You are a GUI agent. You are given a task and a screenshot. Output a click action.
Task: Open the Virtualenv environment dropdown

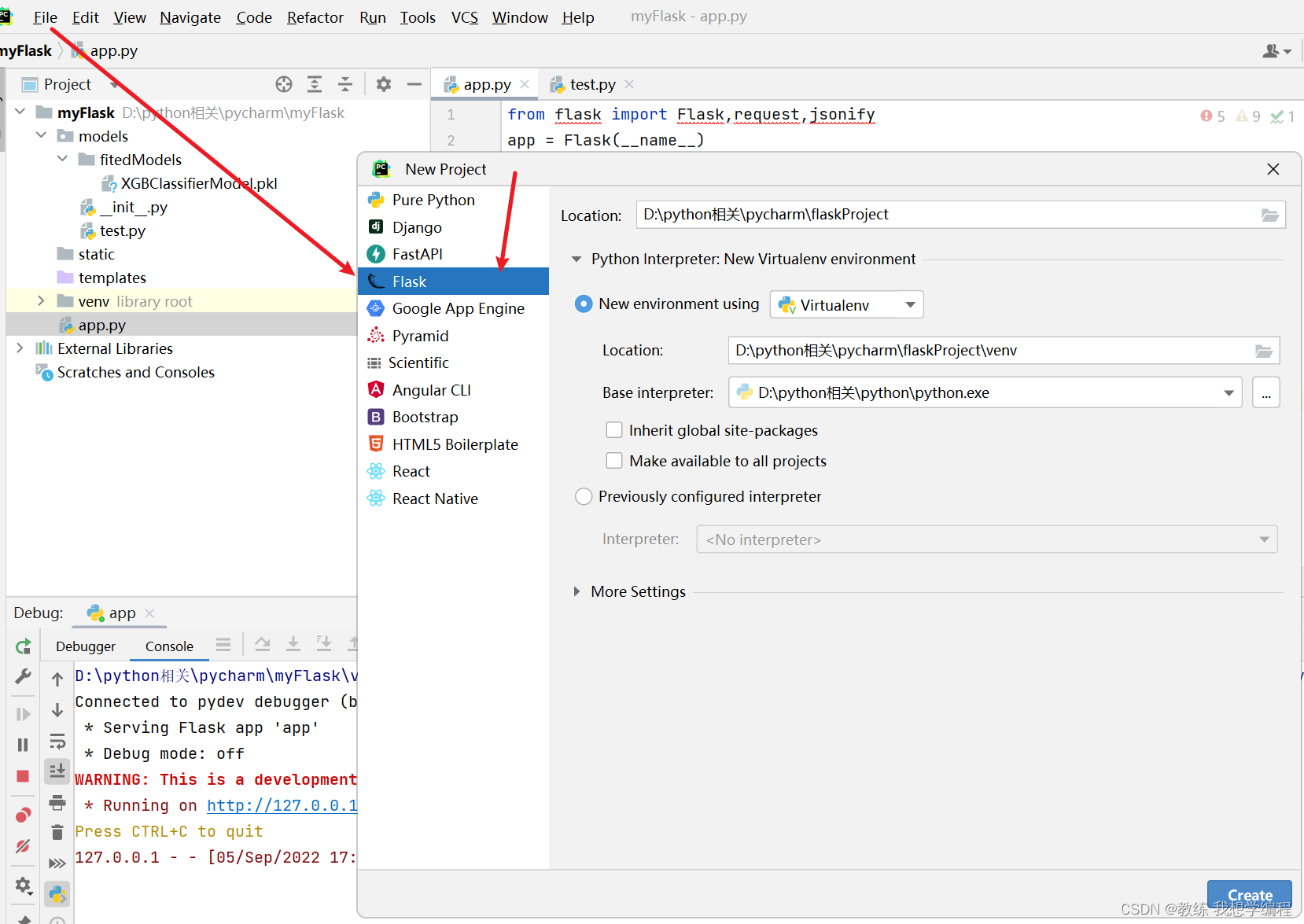[x=846, y=304]
